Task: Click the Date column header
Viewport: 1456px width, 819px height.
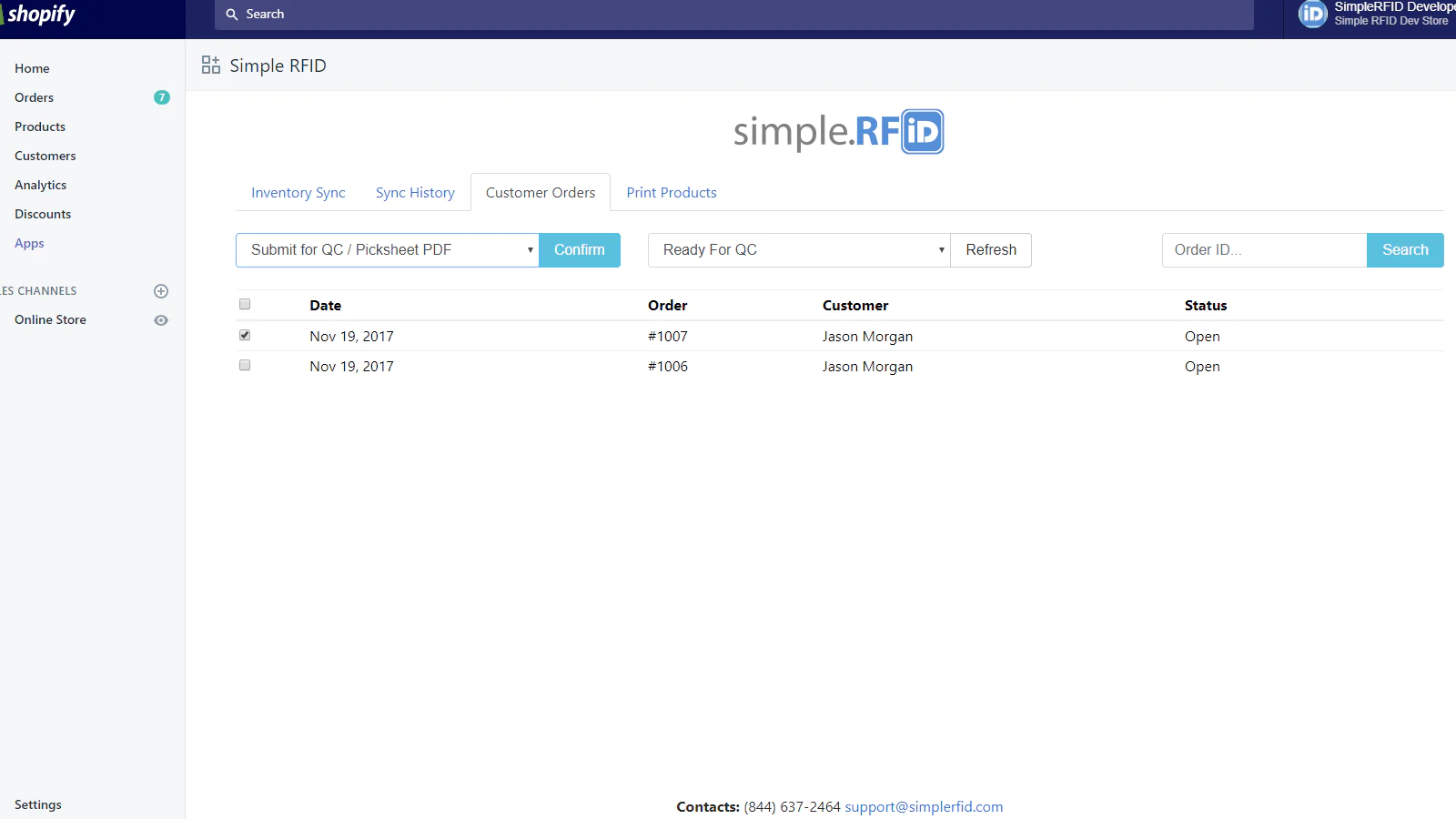Action: (326, 306)
